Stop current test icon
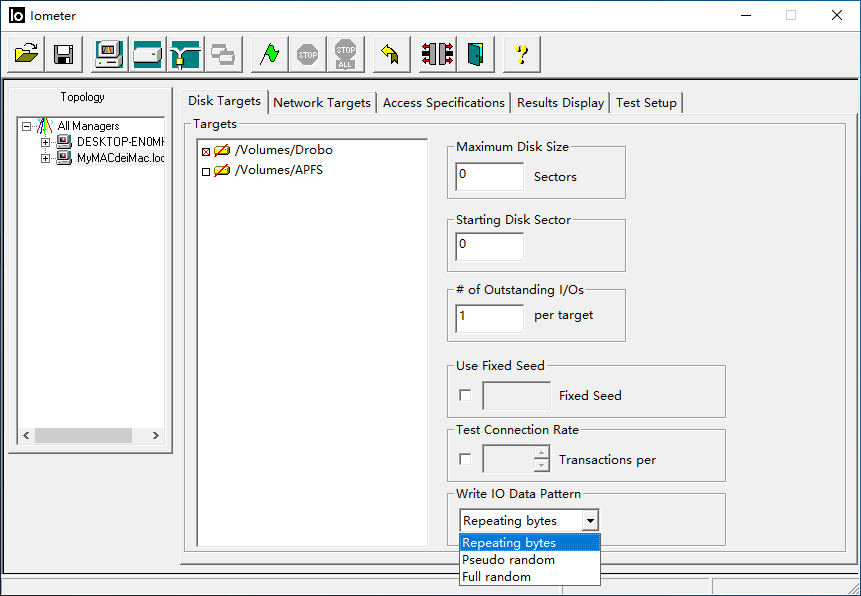The image size is (861, 596). tap(308, 54)
